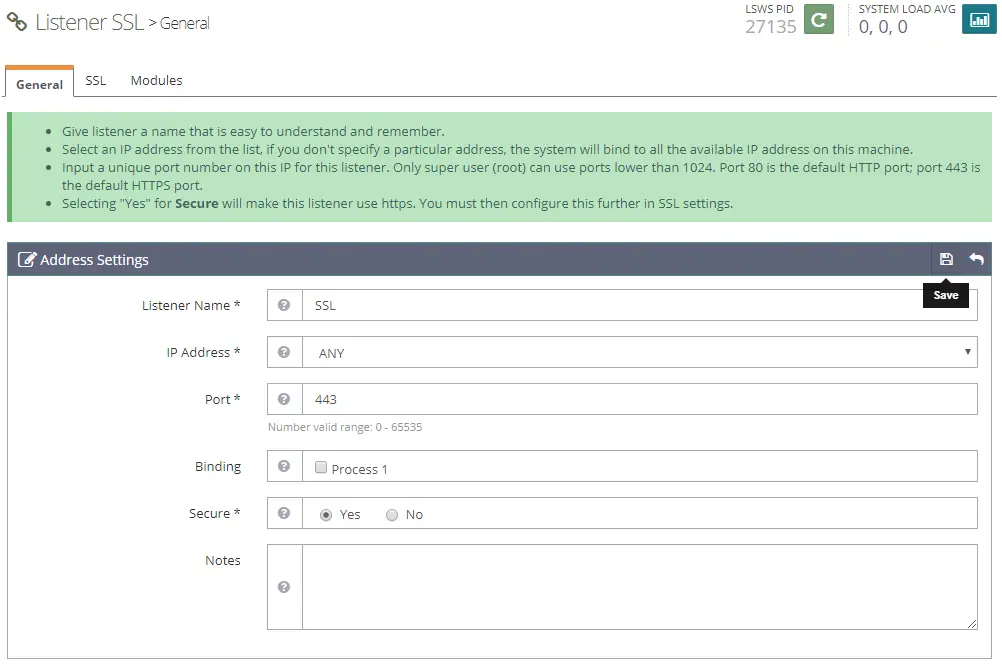Click the back arrow icon in Address Settings
This screenshot has width=1002, height=669.
pyautogui.click(x=976, y=259)
